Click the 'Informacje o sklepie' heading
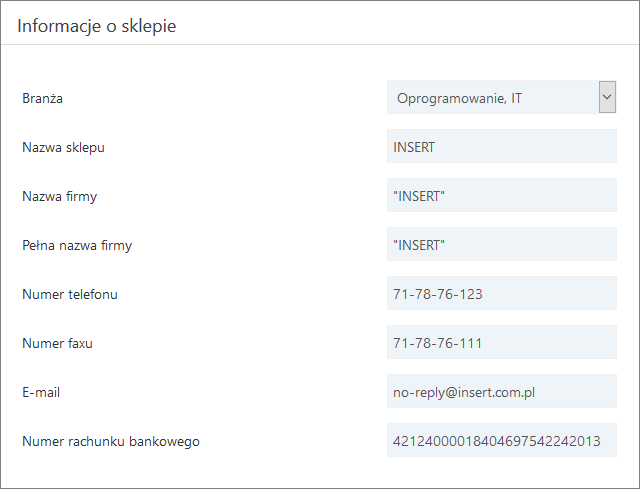Screen dimensions: 640x489 (96, 26)
